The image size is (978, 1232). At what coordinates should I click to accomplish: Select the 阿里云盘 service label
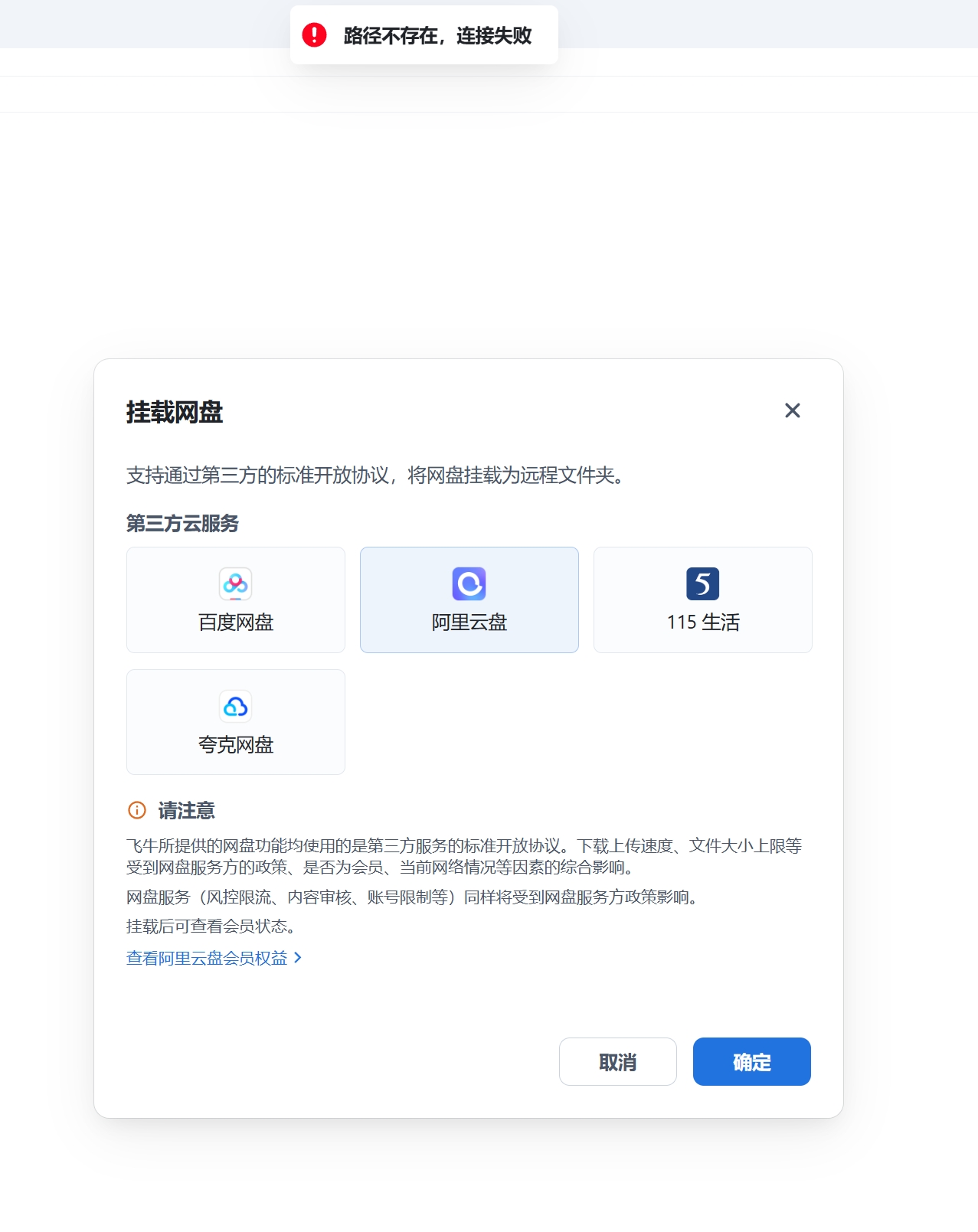[x=469, y=623]
